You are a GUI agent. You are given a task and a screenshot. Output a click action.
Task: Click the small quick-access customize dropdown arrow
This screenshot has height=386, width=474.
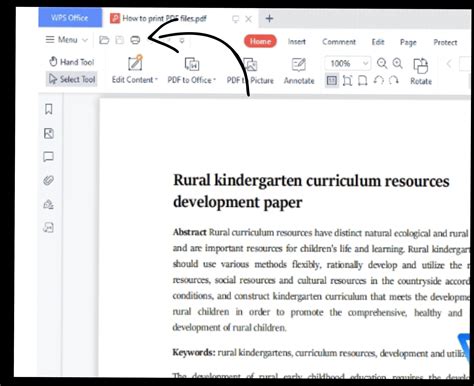pyautogui.click(x=182, y=41)
